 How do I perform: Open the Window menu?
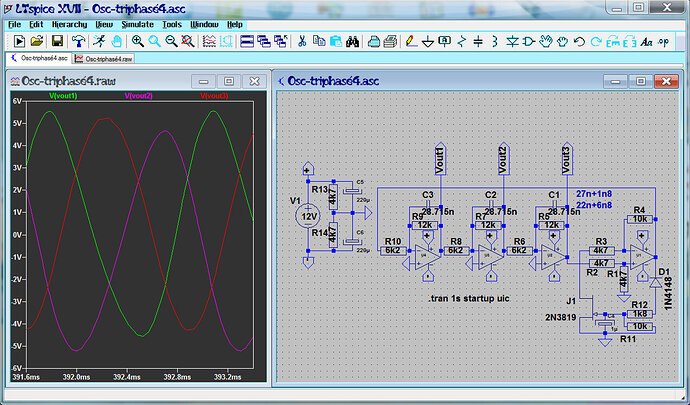tap(204, 25)
